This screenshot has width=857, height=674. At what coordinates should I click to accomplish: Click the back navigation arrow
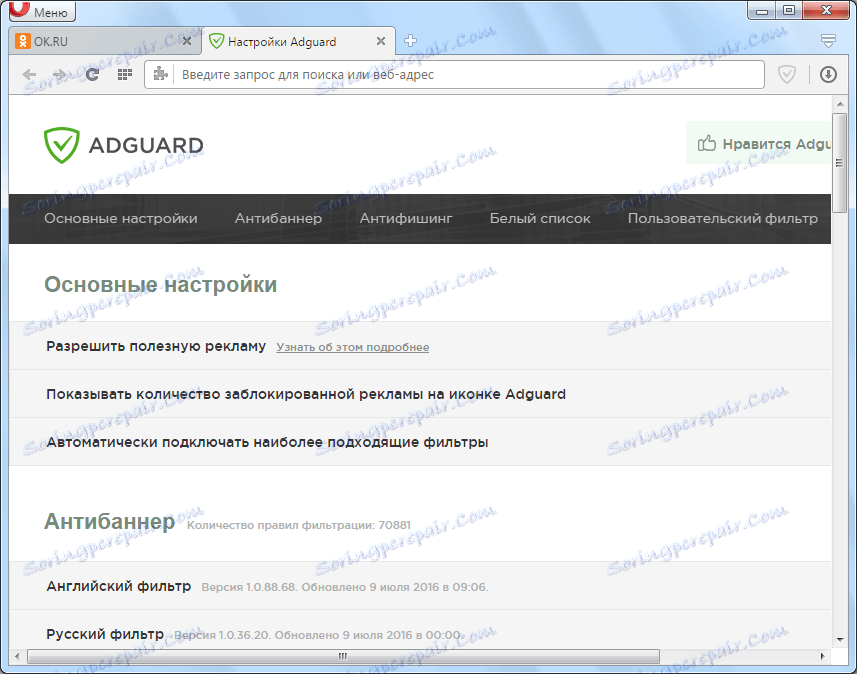point(29,74)
